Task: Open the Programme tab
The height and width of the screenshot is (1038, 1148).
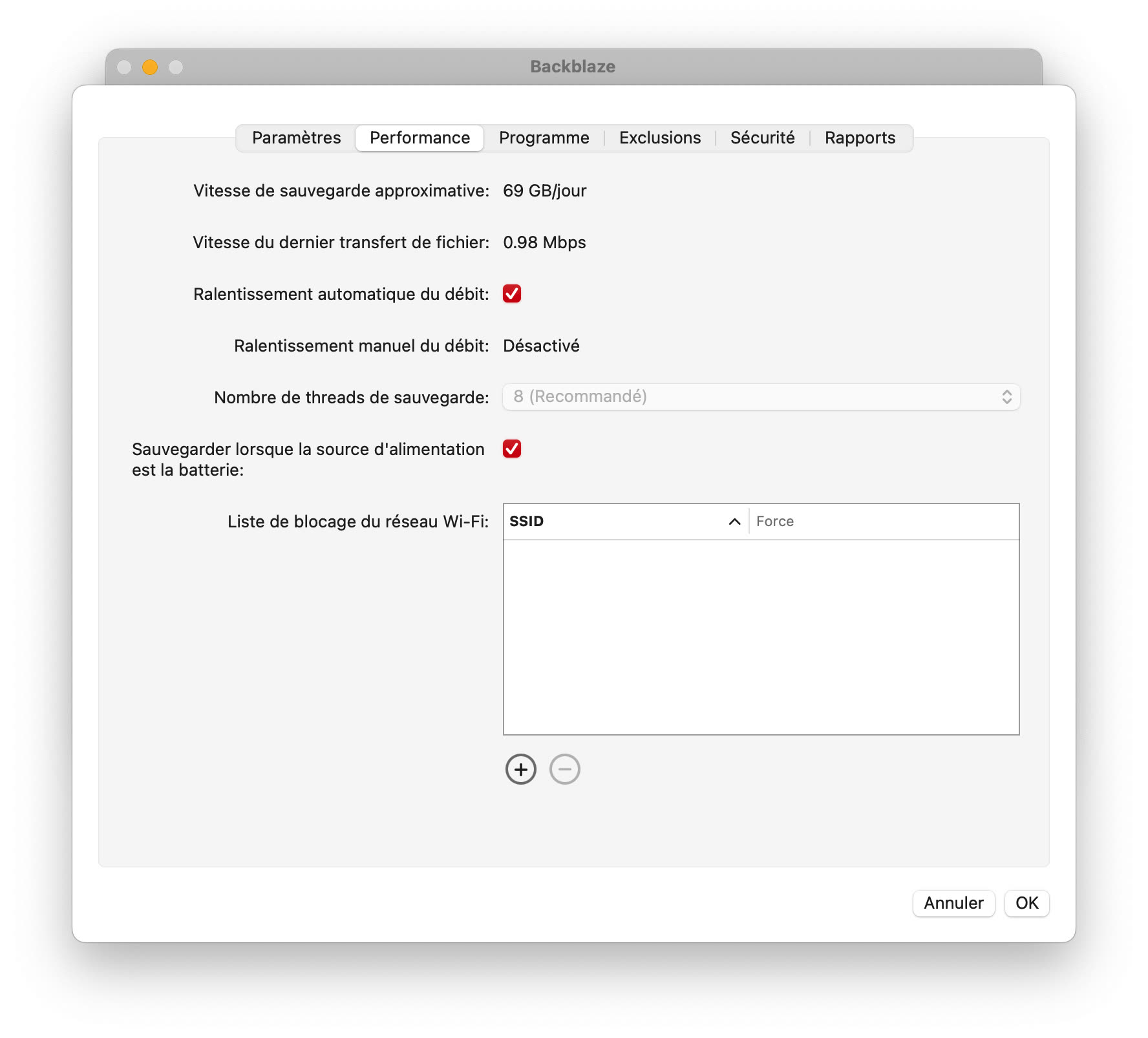Action: pos(544,138)
